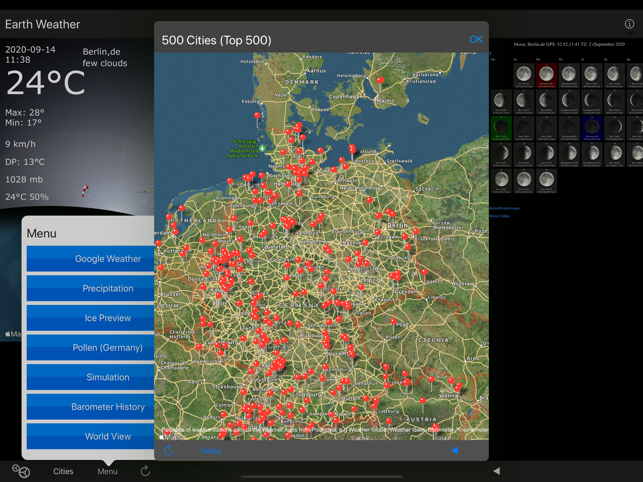The height and width of the screenshot is (482, 643).
Task: Launch Simulation from the menu
Action: [x=90, y=377]
